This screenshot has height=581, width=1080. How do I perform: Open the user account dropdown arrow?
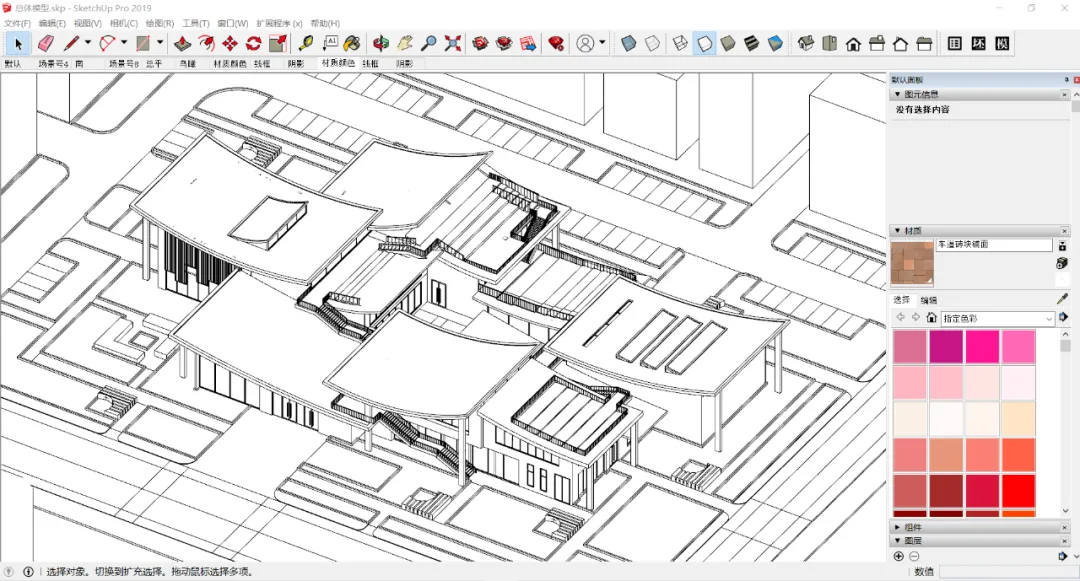click(x=602, y=43)
